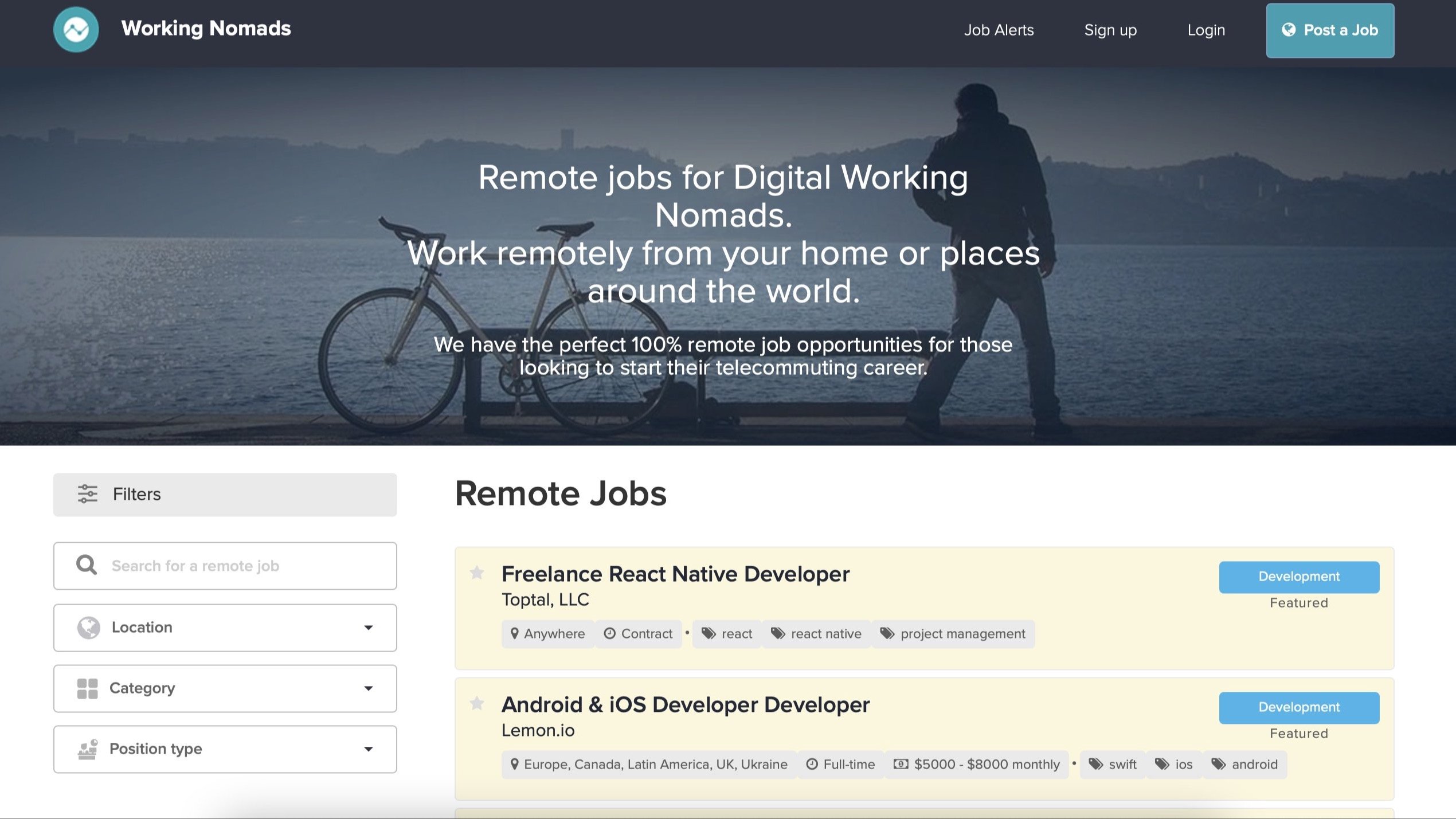The width and height of the screenshot is (1456, 819).
Task: Focus the 'Search for a remote job' field
Action: point(246,566)
